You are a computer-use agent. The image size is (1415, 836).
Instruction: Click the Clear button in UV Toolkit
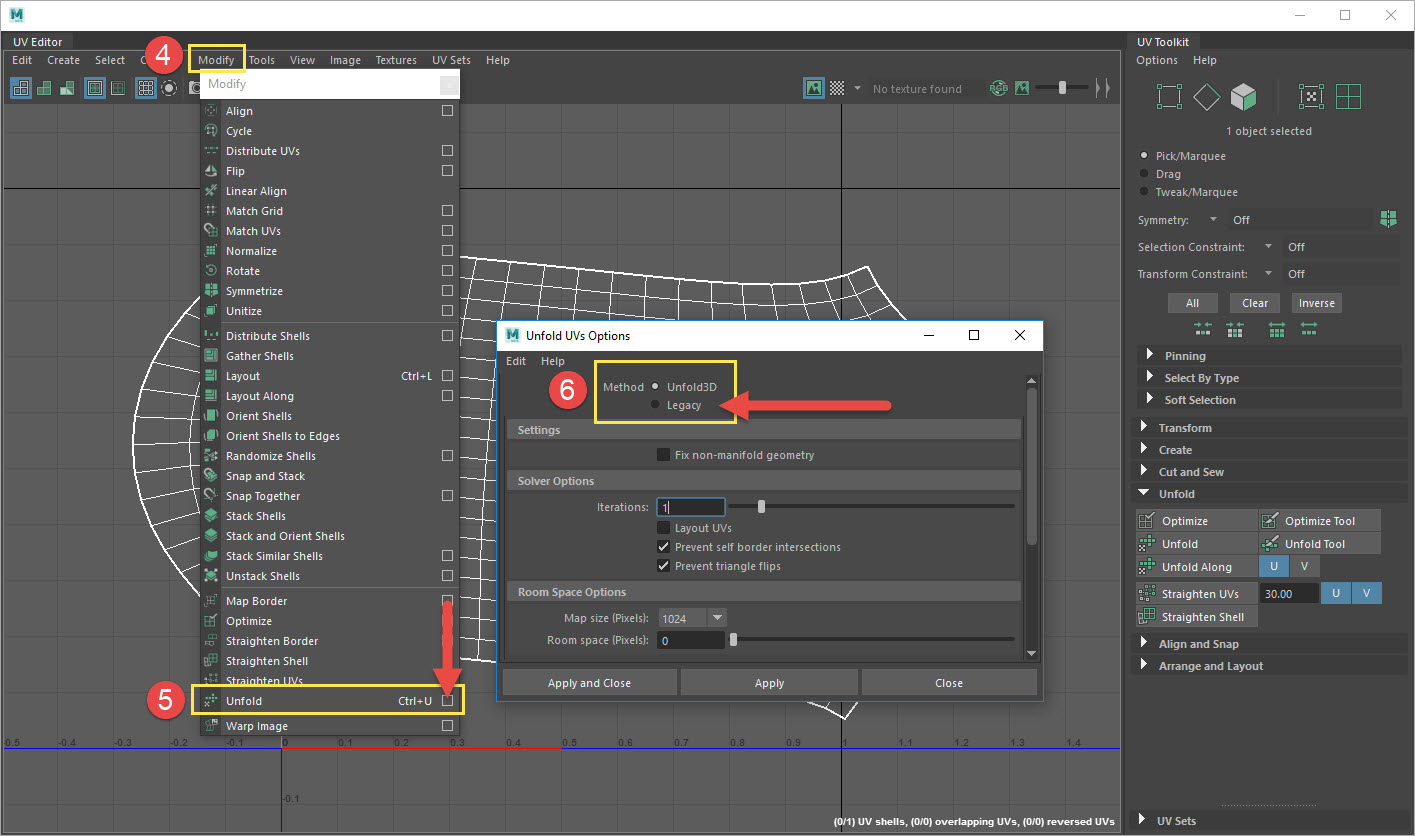coord(1255,303)
